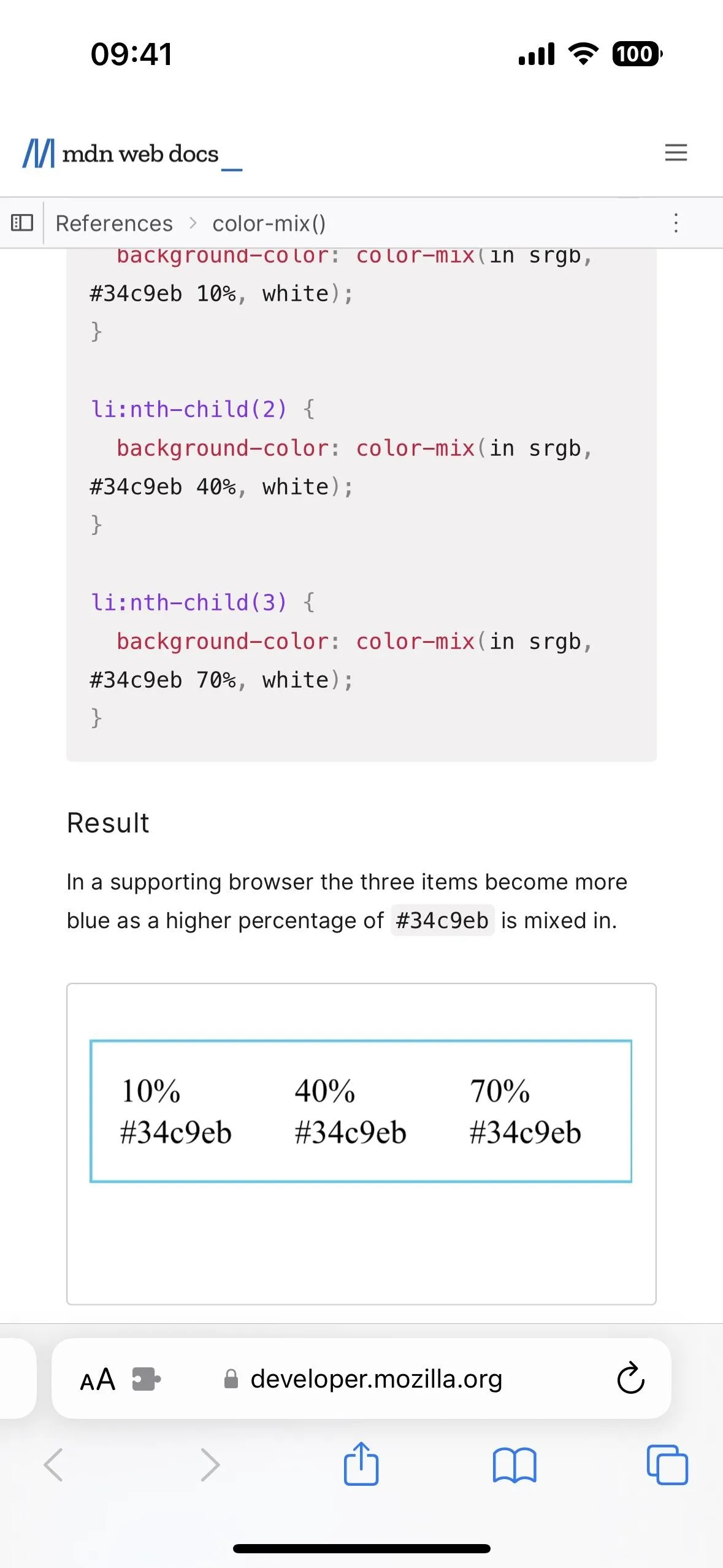Select the color-mix() breadcrumb
This screenshot has height=1568, width=723.
click(x=269, y=223)
